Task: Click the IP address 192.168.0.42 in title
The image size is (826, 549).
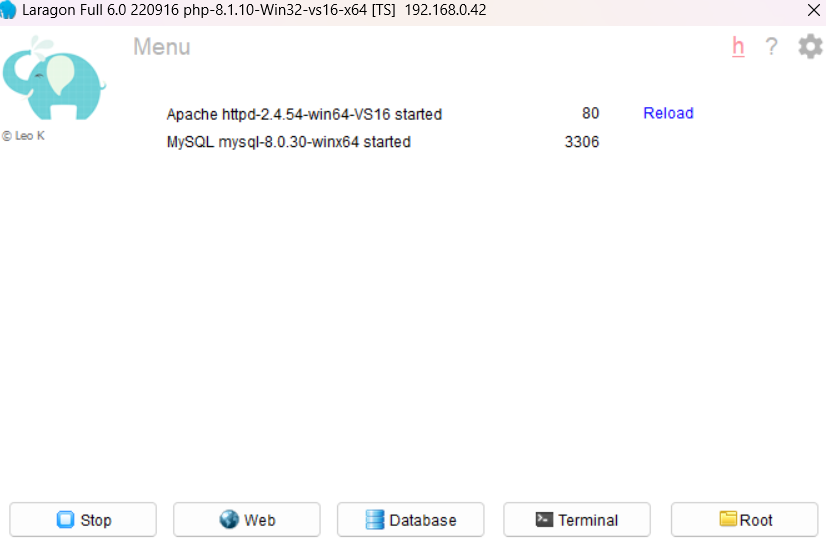Action: (x=445, y=10)
